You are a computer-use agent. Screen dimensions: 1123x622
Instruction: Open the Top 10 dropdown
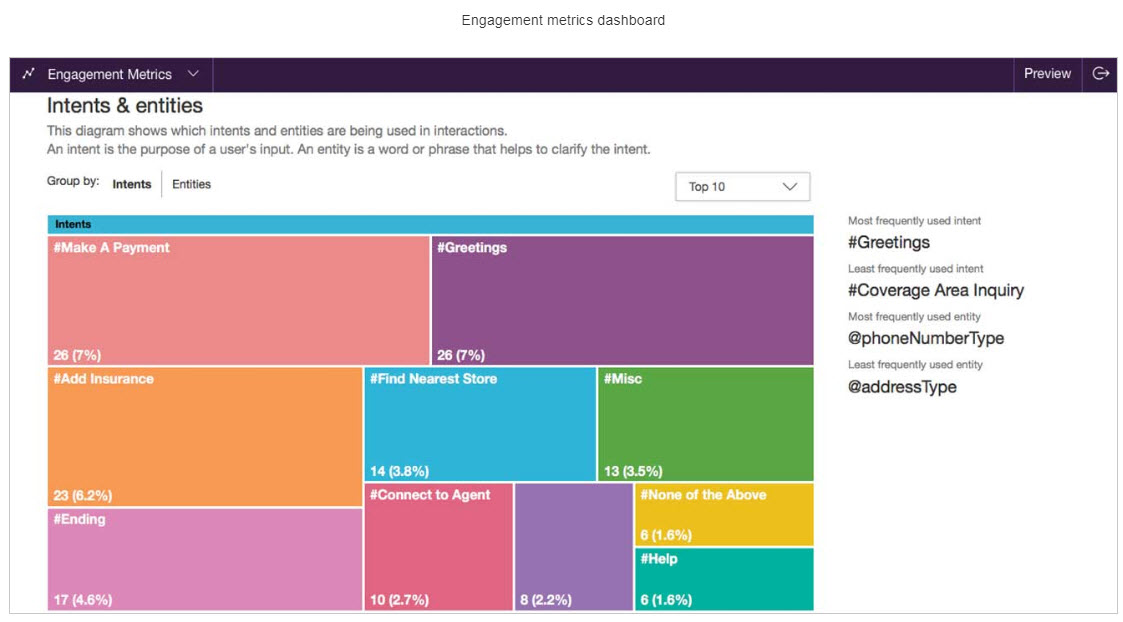tap(742, 186)
